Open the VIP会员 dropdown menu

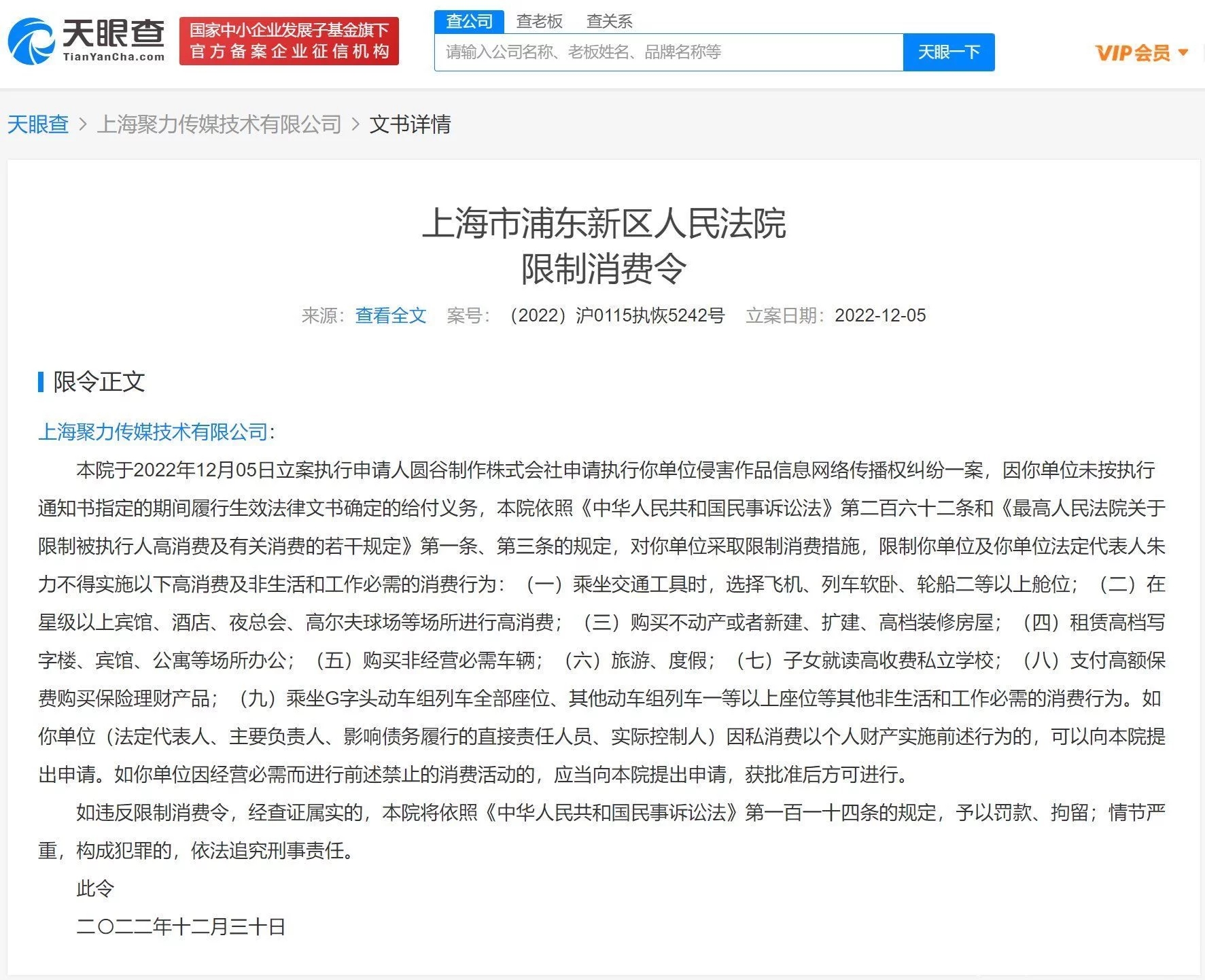tap(1142, 53)
